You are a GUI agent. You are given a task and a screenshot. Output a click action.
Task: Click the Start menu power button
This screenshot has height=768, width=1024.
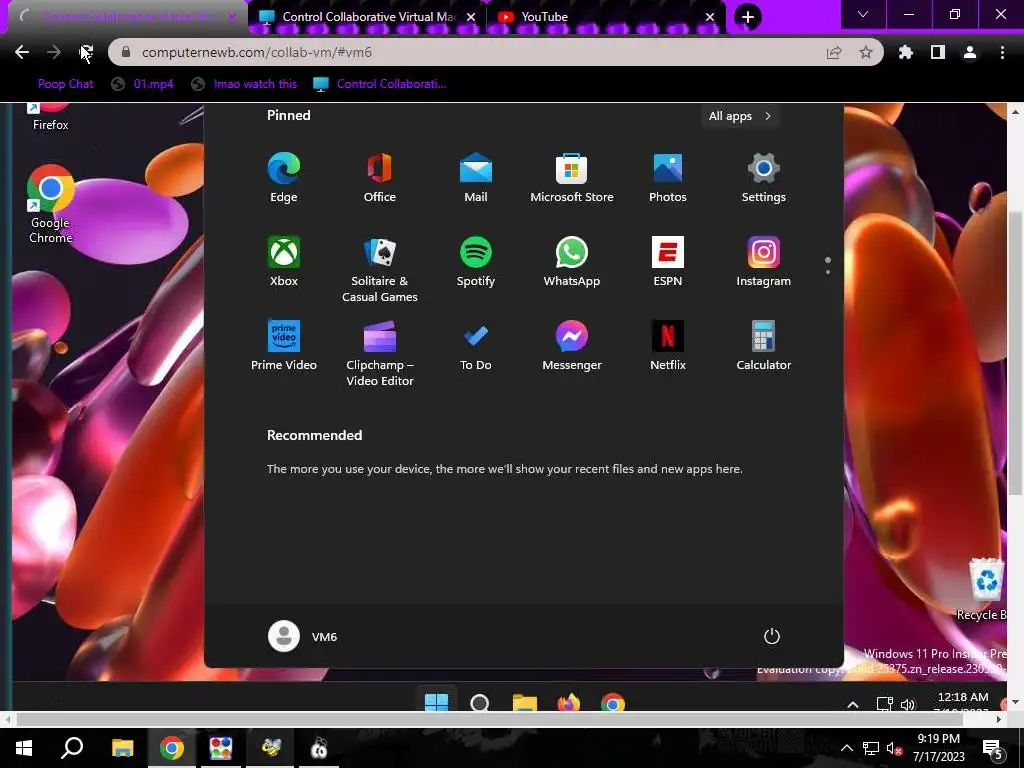point(771,636)
